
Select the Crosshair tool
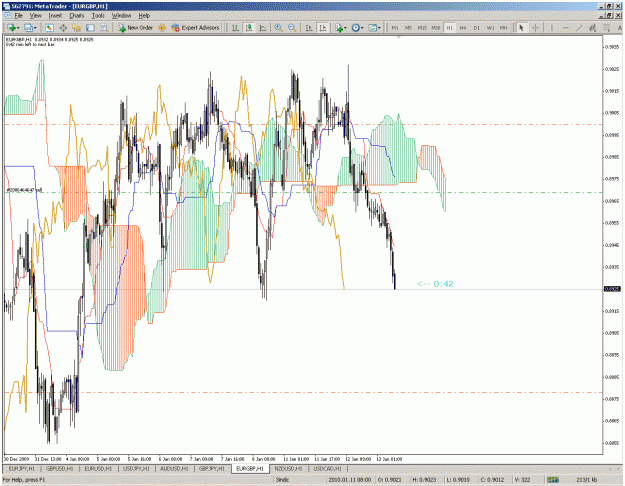535,28
